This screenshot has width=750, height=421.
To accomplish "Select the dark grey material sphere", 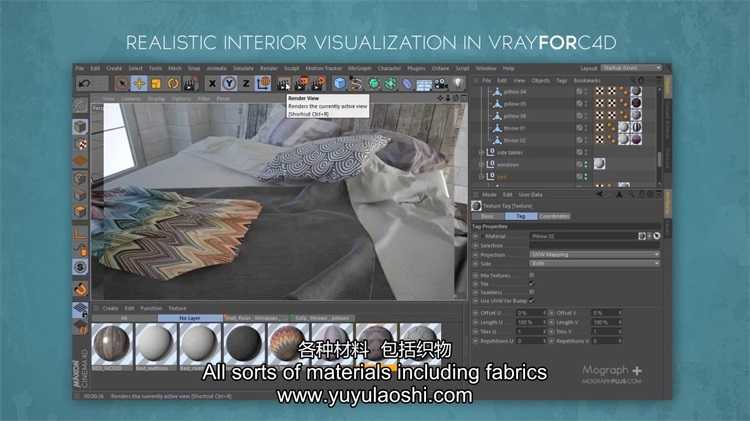I will (243, 343).
